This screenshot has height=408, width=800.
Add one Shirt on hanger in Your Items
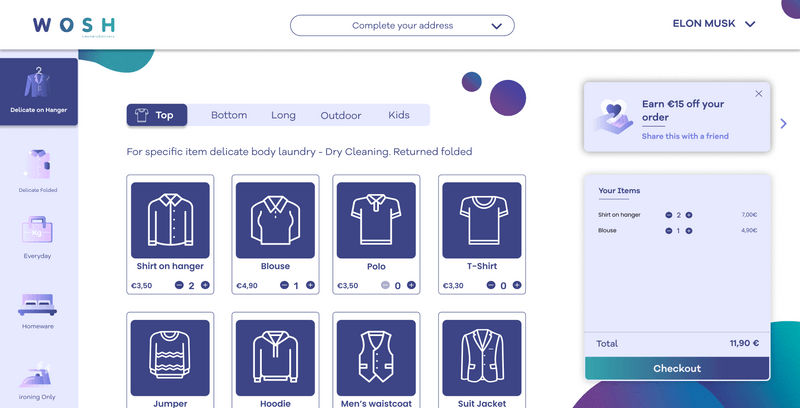[689, 215]
